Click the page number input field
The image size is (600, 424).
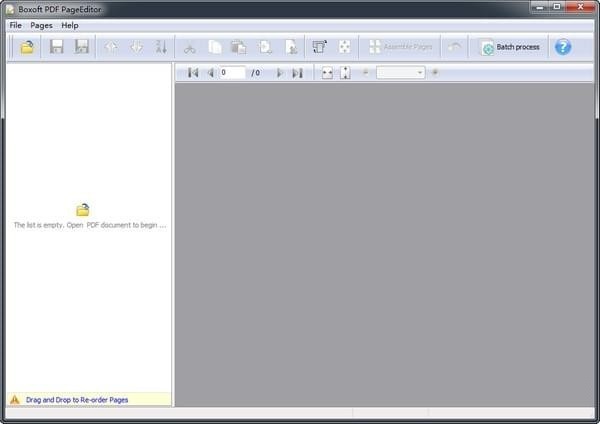tap(232, 72)
